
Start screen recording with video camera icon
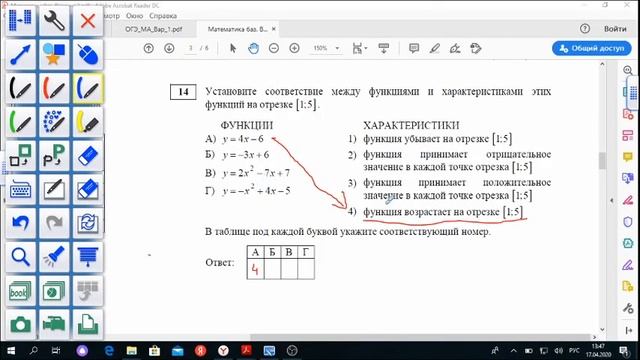pos(54,324)
